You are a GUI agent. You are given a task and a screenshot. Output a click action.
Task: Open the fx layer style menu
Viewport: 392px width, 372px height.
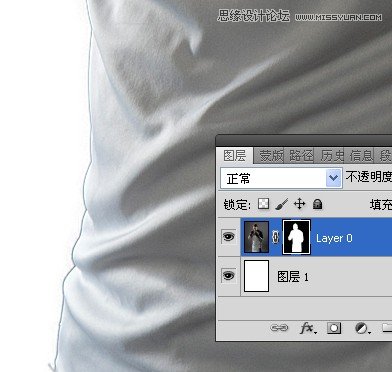tap(308, 328)
